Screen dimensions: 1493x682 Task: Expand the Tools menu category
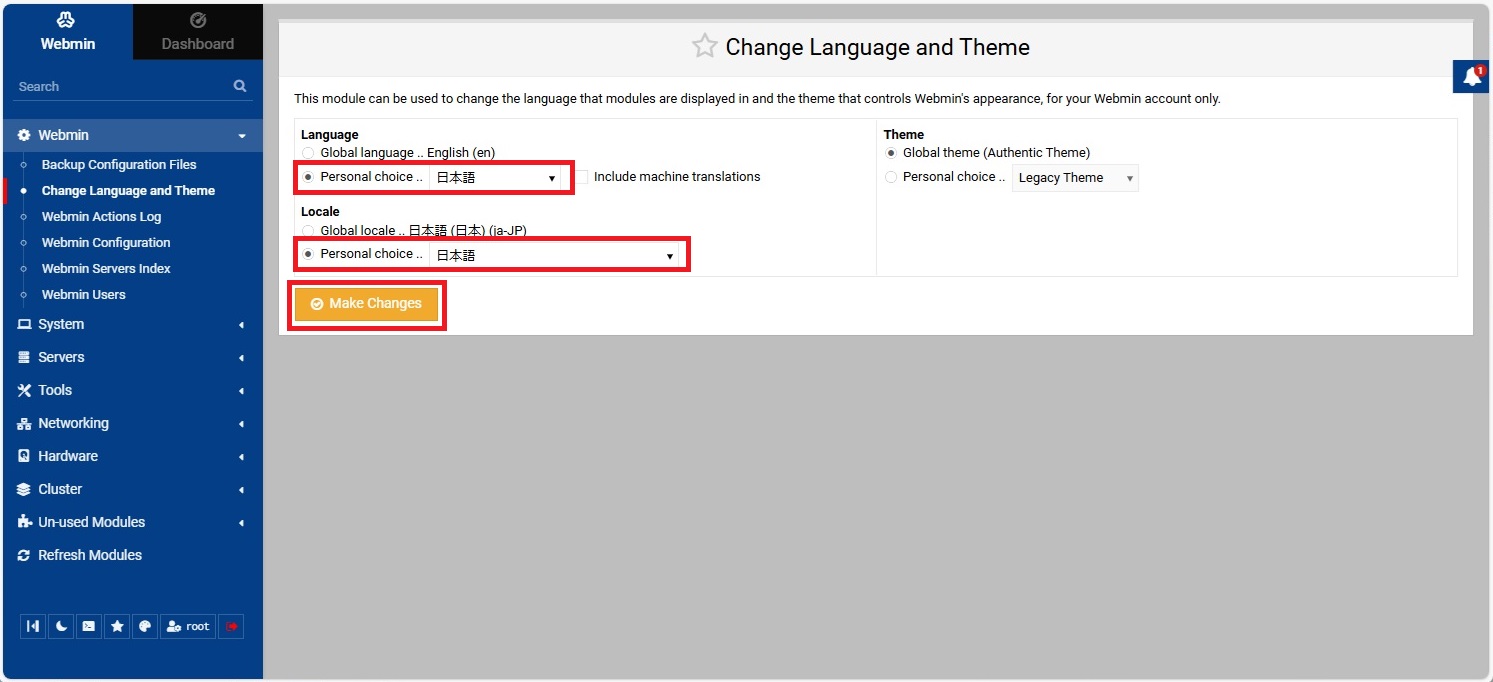[x=132, y=390]
